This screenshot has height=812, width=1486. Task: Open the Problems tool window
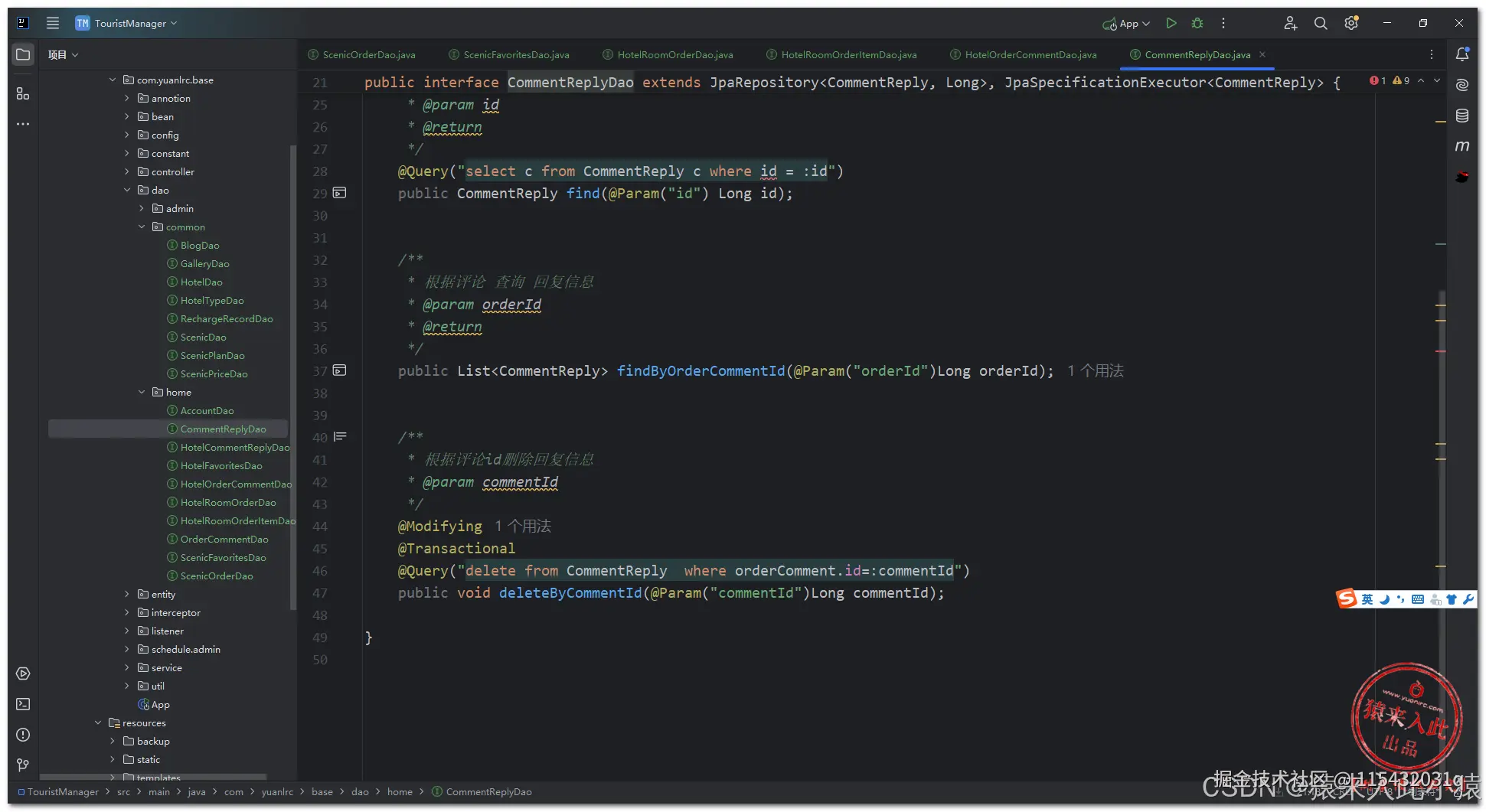click(x=23, y=735)
